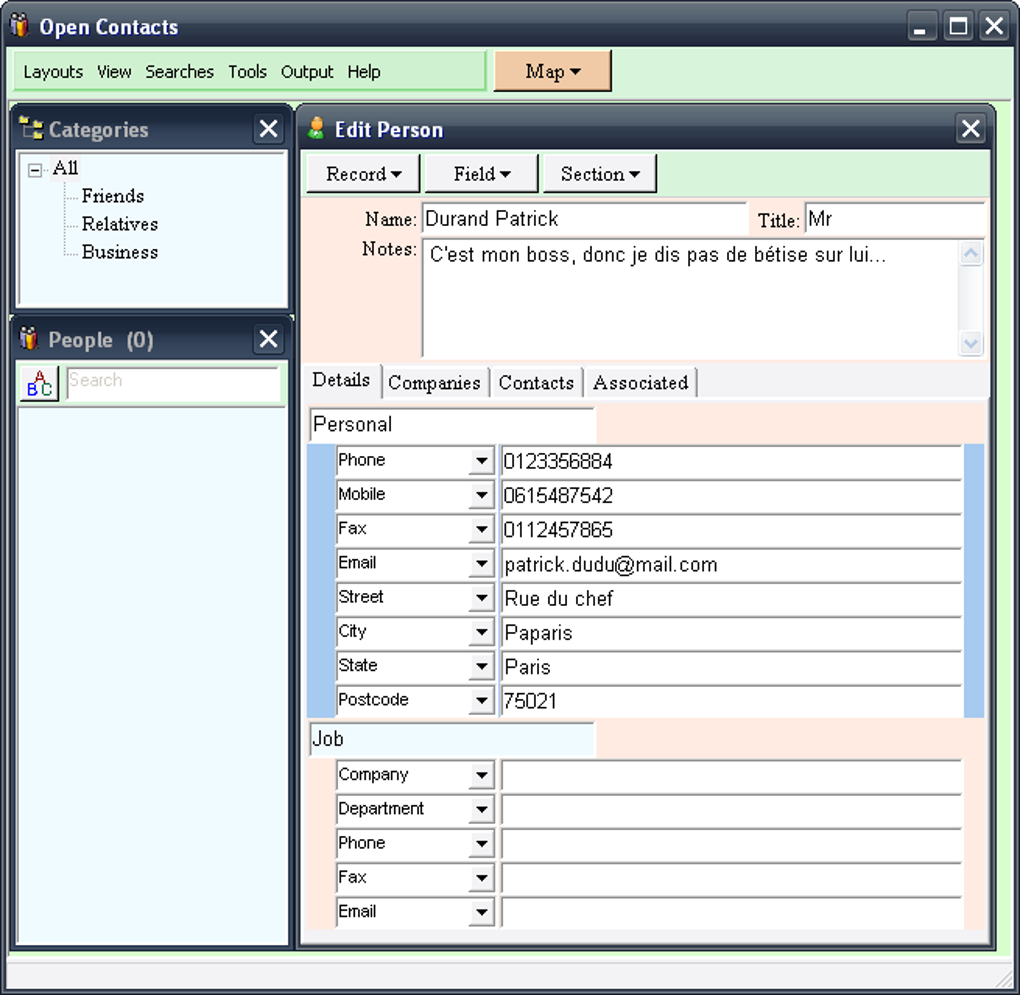
Task: Click the ABC alphabetical search icon
Action: point(37,384)
